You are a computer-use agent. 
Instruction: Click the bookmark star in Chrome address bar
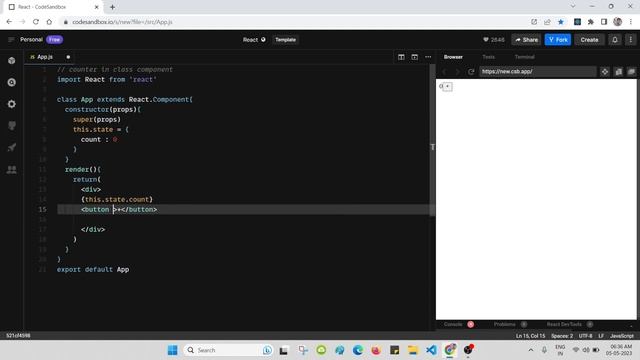pyautogui.click(x=561, y=22)
